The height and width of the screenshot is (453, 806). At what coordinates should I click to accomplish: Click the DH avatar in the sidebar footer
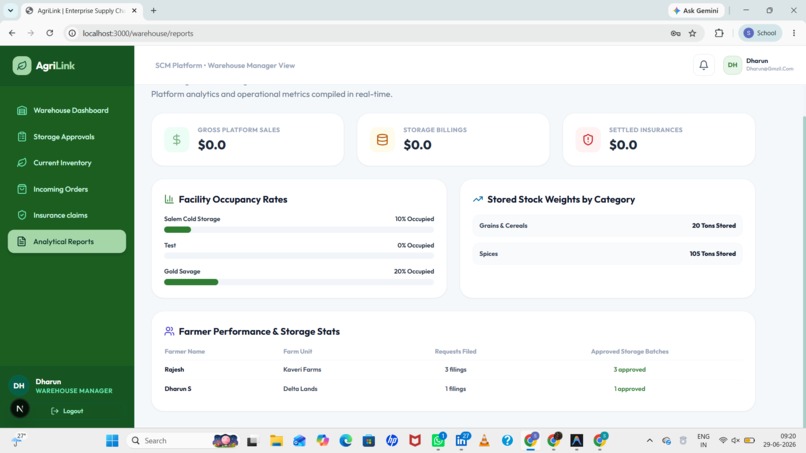point(19,385)
